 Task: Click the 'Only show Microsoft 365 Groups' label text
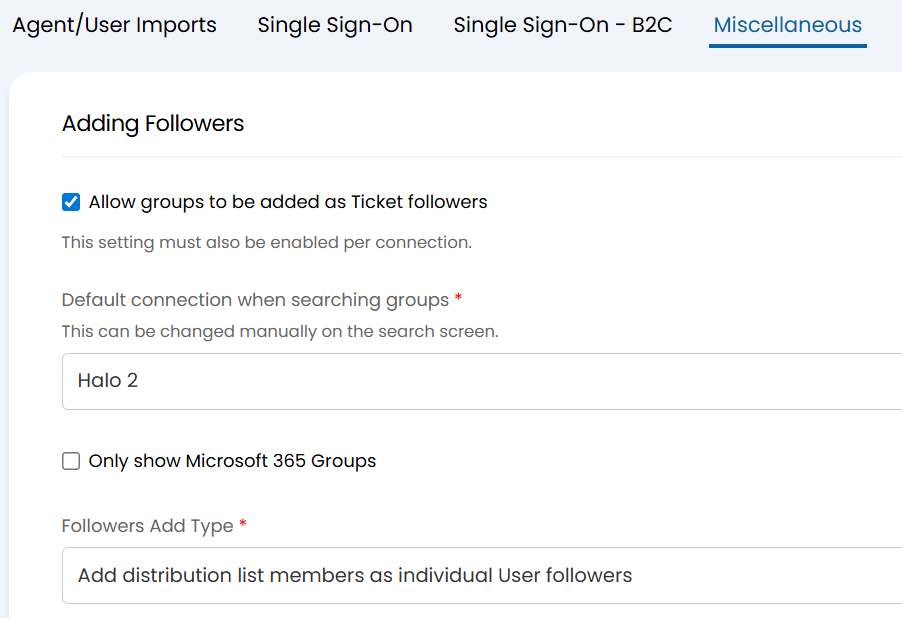[232, 461]
